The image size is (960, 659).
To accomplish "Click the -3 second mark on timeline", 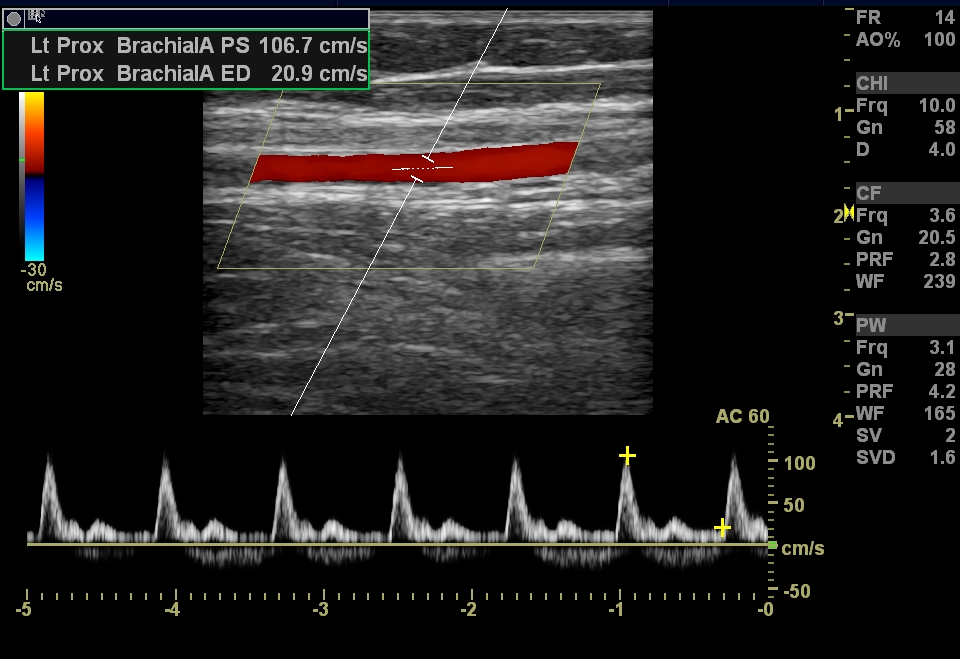I will (320, 609).
